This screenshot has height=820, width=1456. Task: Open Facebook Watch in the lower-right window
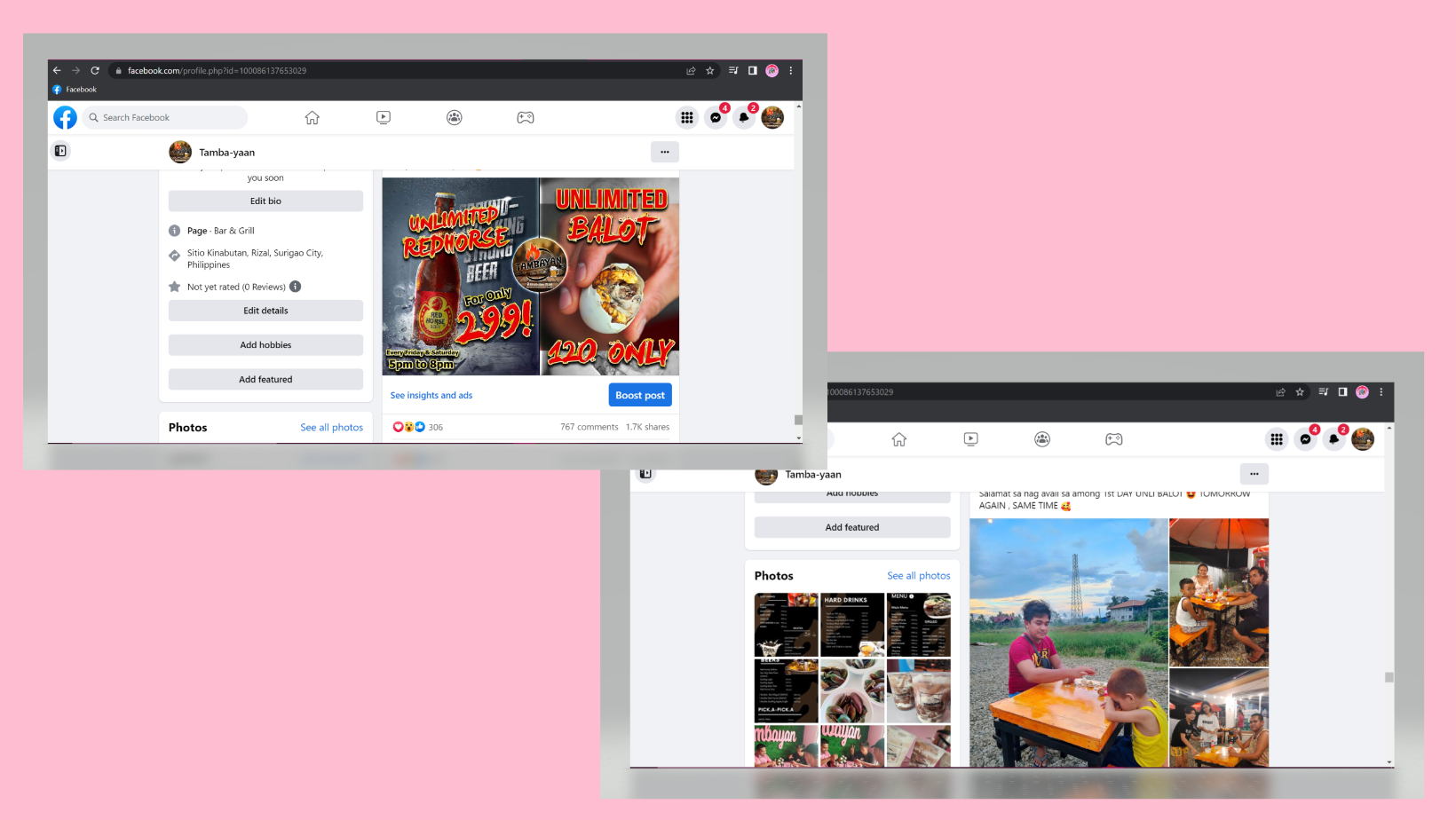tap(971, 439)
